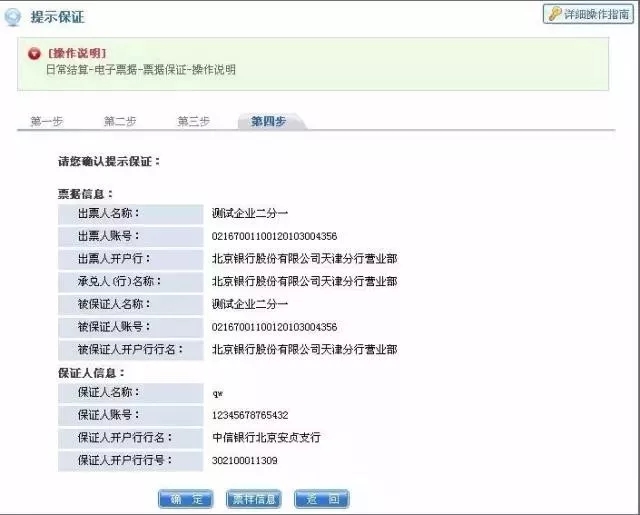
Task: Click 出票人名称 value 测试企业二分一
Action: pyautogui.click(x=250, y=213)
